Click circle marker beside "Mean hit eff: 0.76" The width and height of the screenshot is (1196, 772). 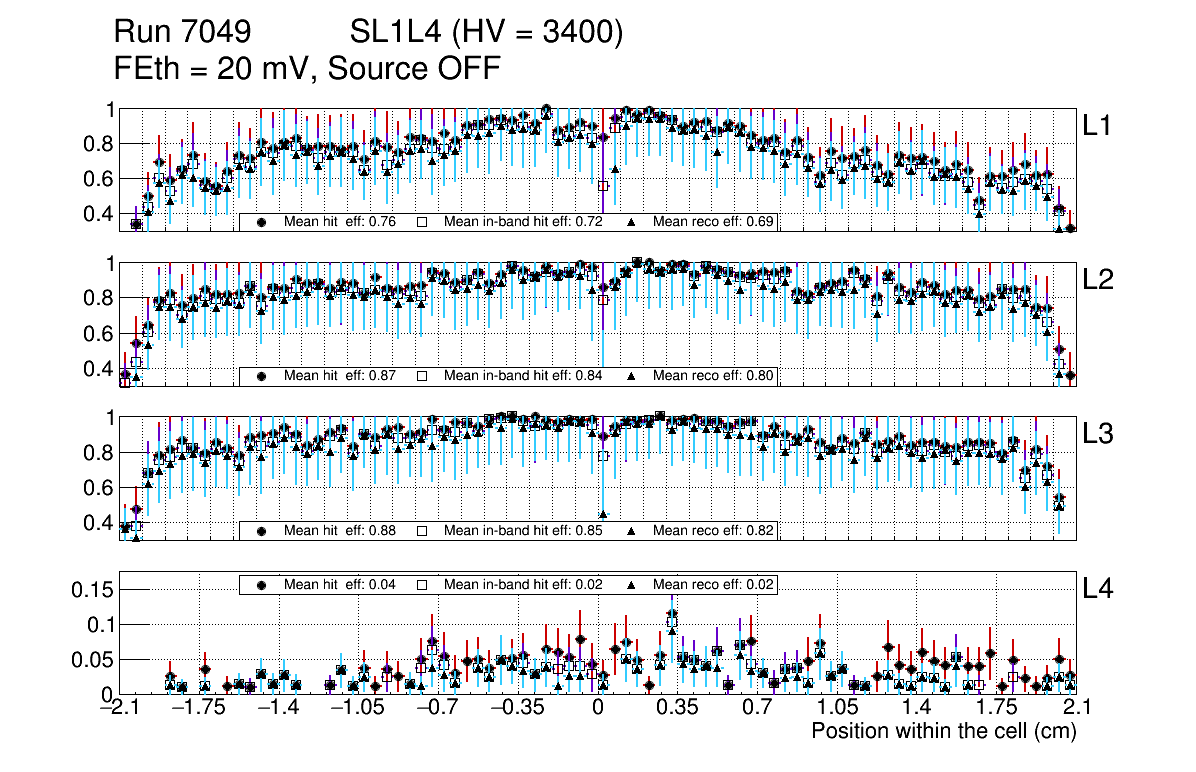[261, 222]
